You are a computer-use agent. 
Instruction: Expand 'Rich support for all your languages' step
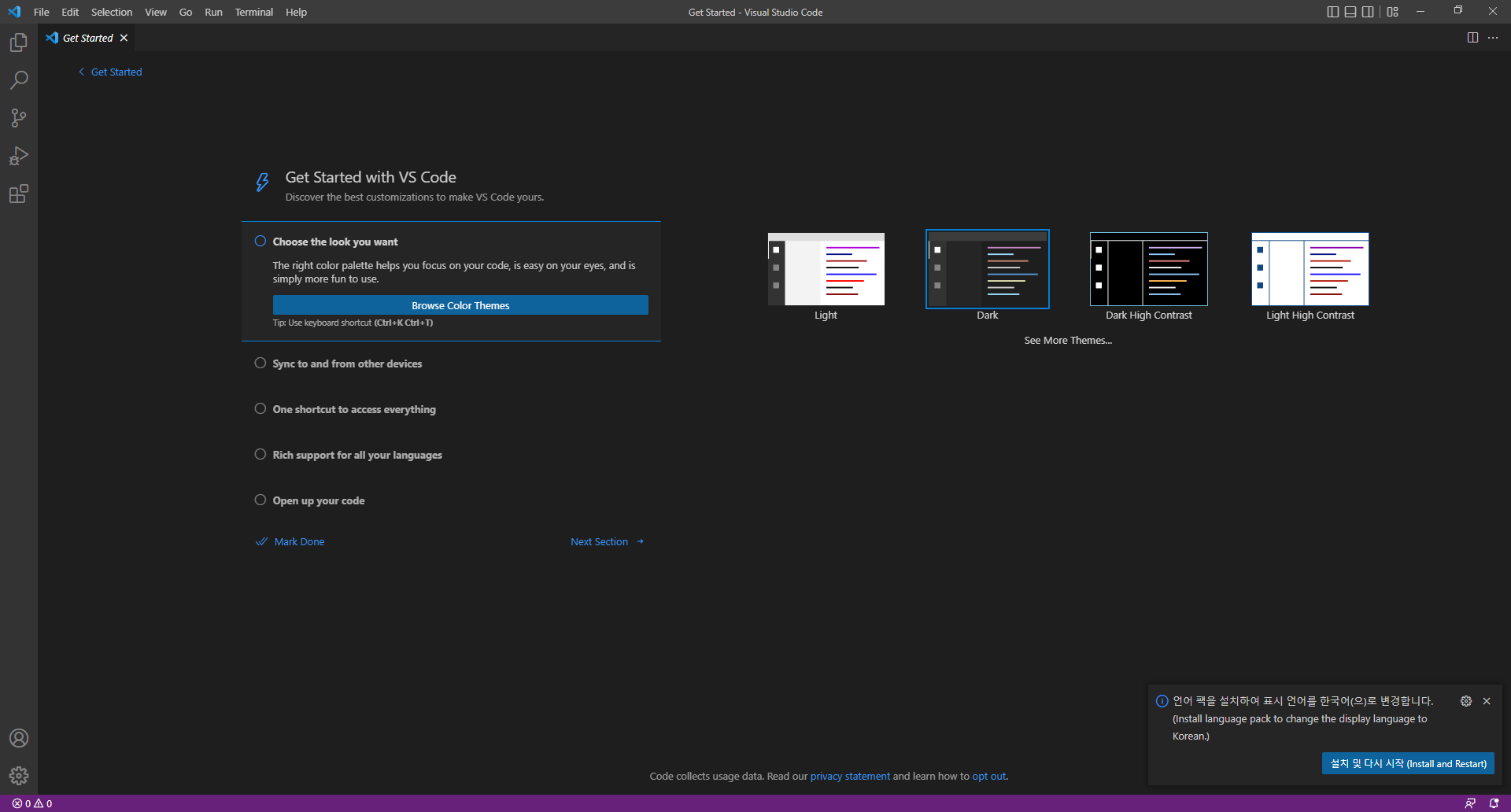click(357, 455)
